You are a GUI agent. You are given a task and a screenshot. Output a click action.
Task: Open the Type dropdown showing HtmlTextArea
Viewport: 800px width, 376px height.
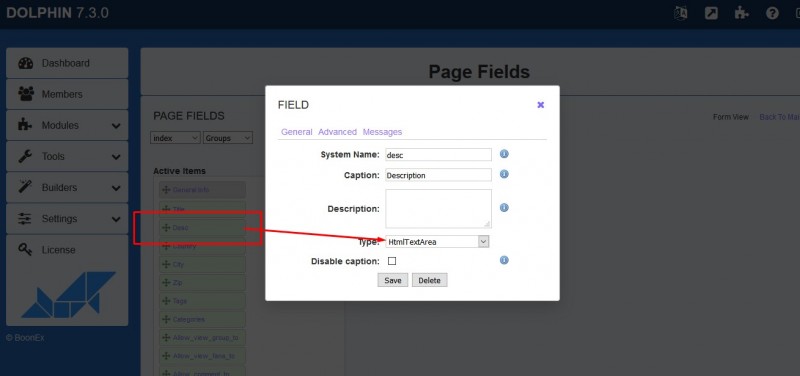click(x=437, y=242)
